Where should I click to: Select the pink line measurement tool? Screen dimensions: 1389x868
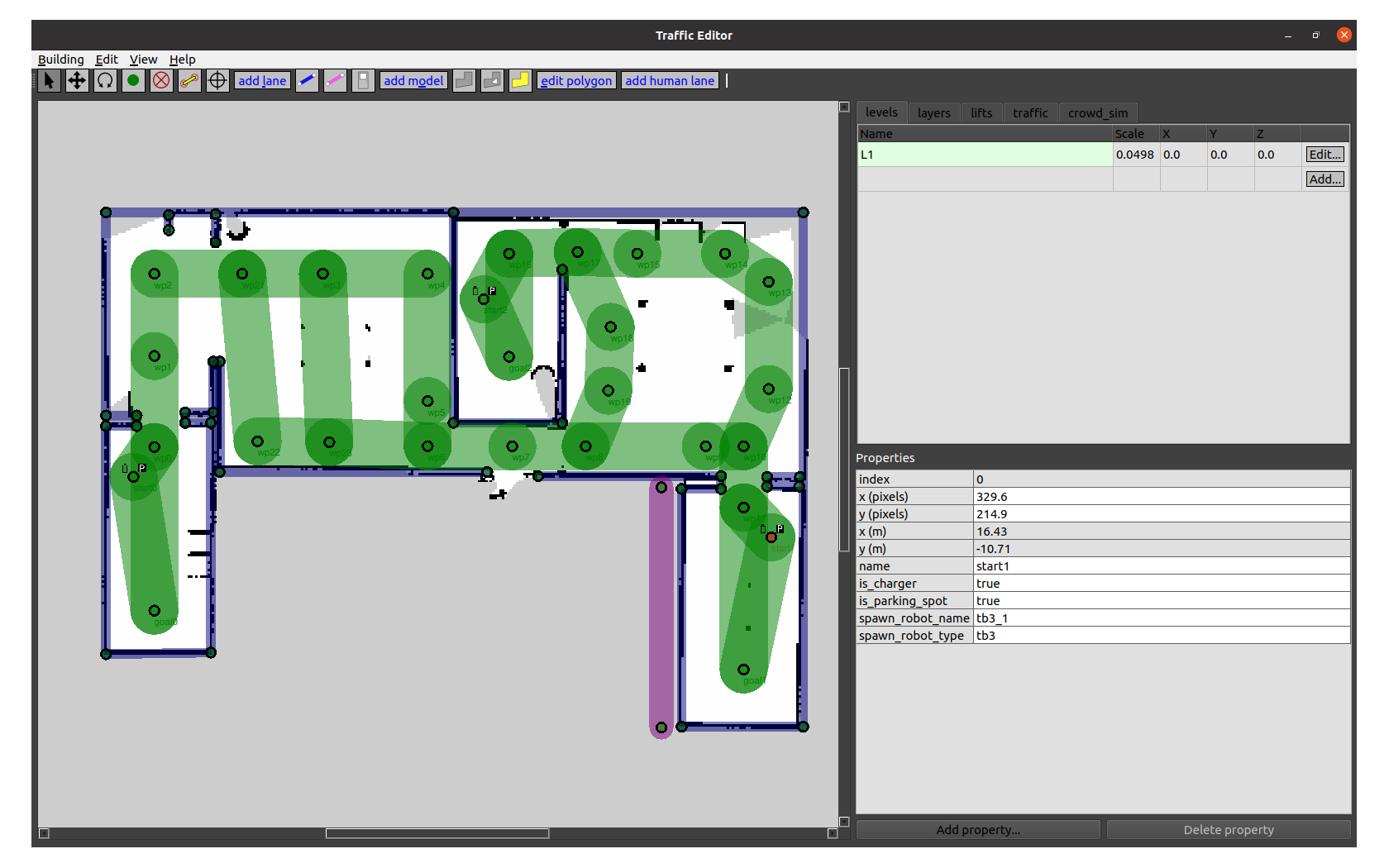click(335, 80)
